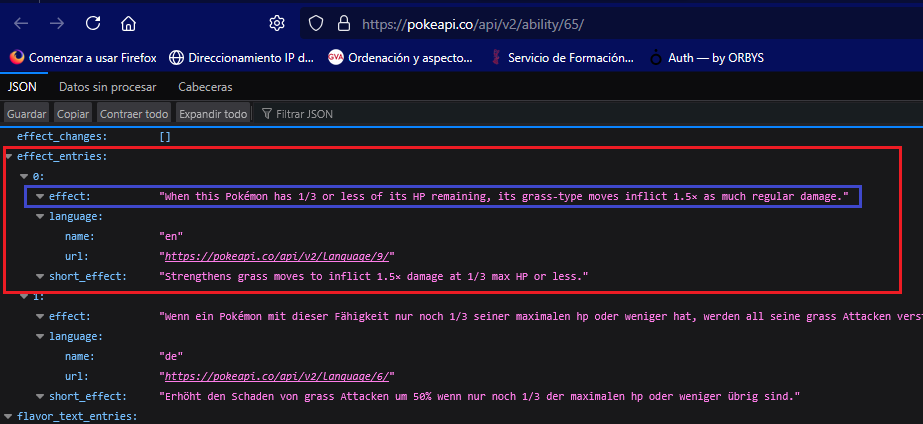Open the Ordenación y aspecto bookmark
The image size is (923, 424).
(x=401, y=58)
